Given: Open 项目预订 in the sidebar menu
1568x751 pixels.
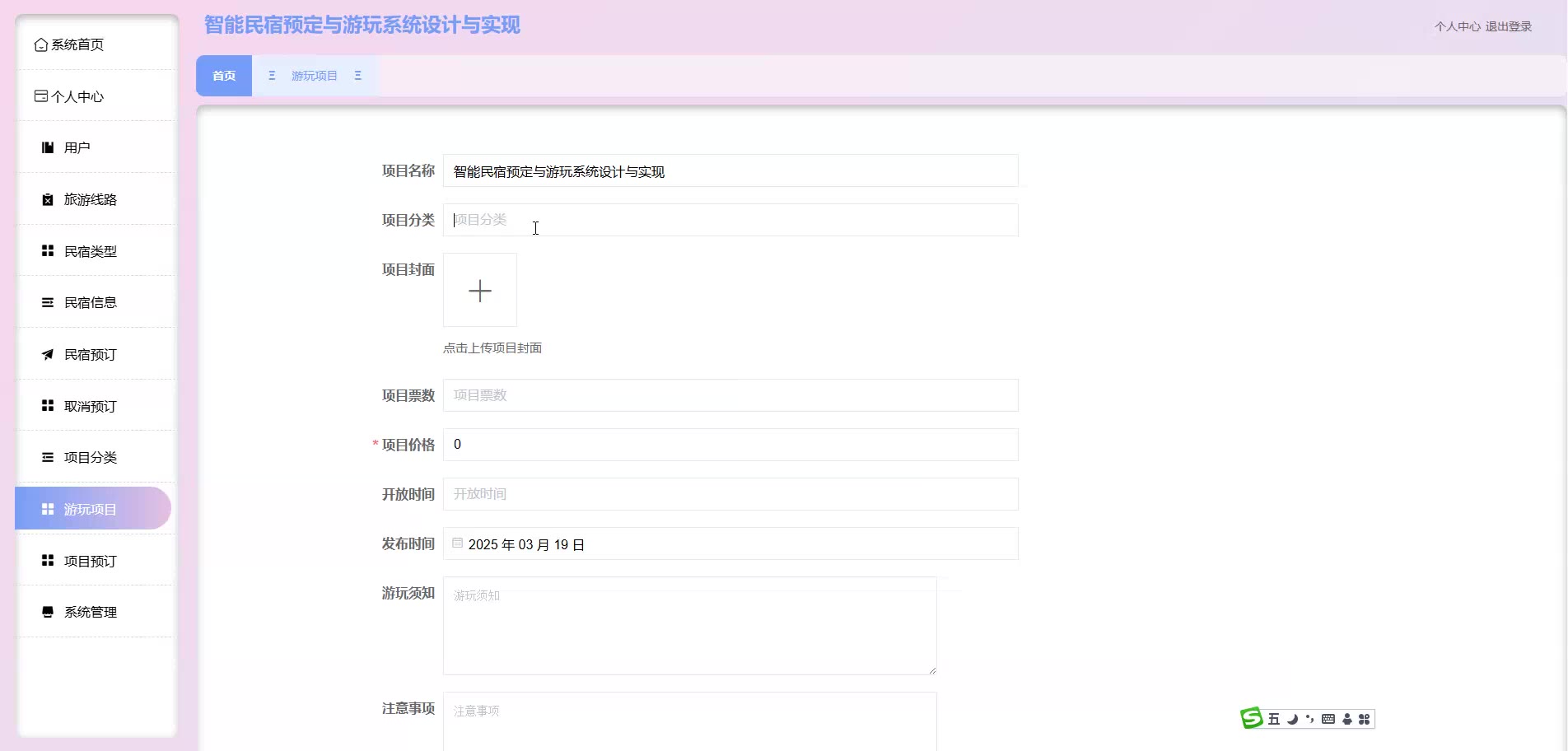Looking at the screenshot, I should pyautogui.click(x=97, y=561).
